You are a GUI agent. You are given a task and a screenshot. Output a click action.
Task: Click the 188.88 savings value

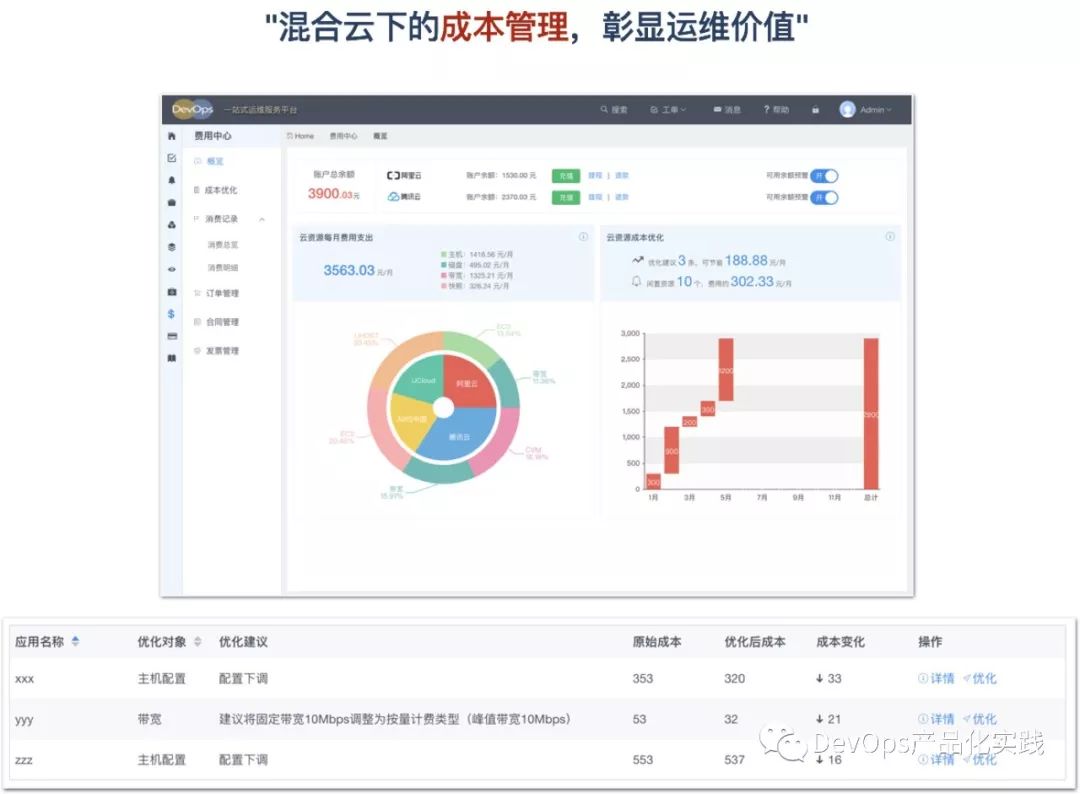pyautogui.click(x=746, y=260)
